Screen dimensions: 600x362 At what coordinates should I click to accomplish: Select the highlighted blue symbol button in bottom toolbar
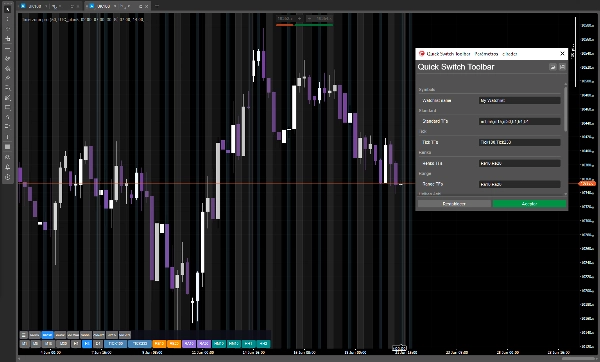[x=47, y=335]
